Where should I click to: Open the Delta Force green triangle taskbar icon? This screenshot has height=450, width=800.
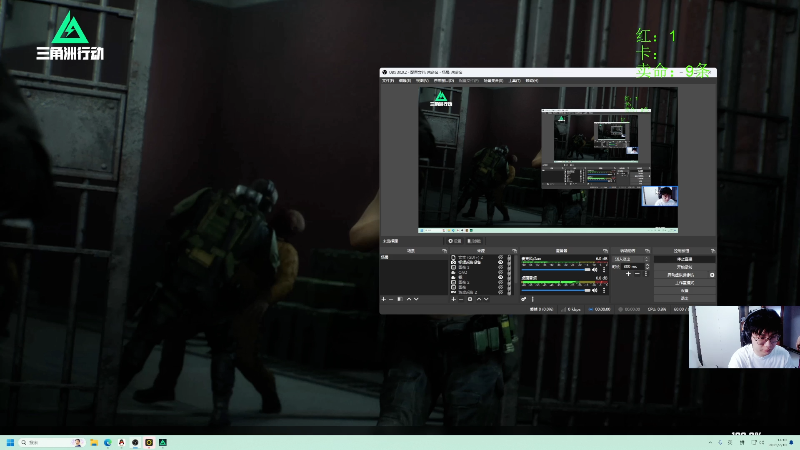[x=163, y=442]
